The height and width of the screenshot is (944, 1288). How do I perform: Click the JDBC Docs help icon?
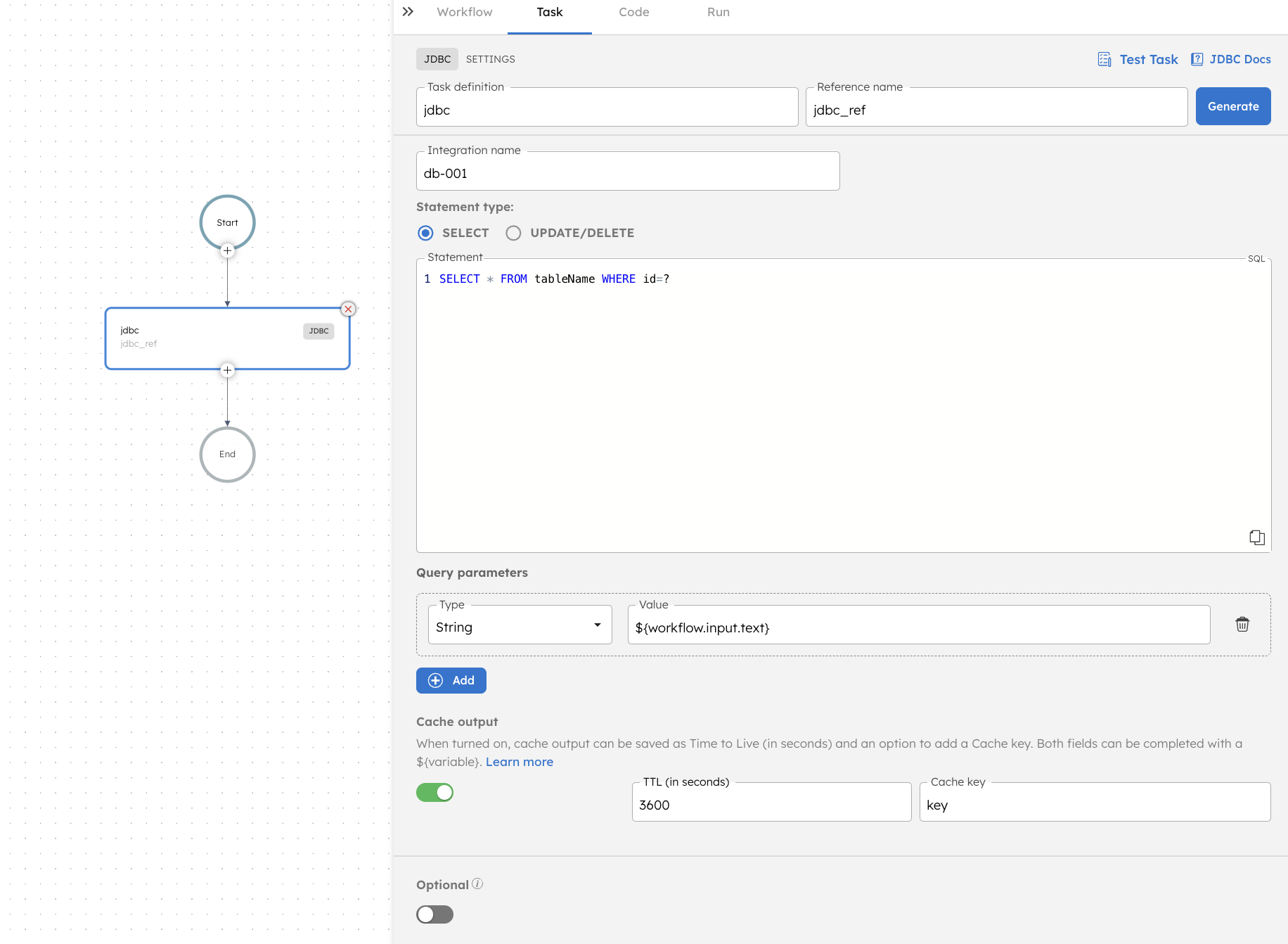tap(1197, 59)
